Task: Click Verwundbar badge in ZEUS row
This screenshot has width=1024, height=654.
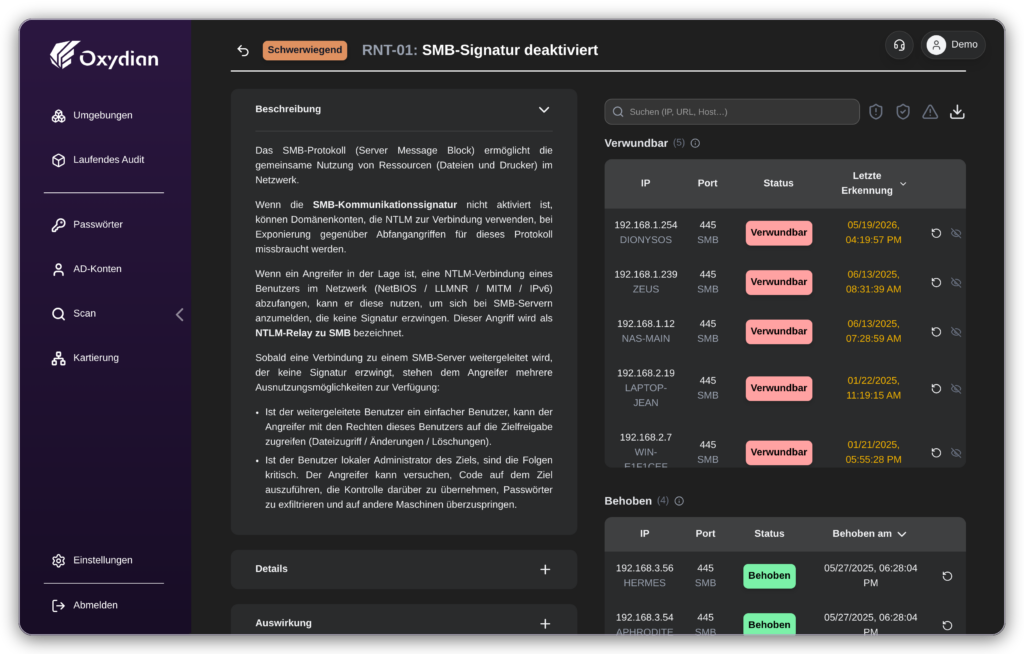Action: point(778,282)
